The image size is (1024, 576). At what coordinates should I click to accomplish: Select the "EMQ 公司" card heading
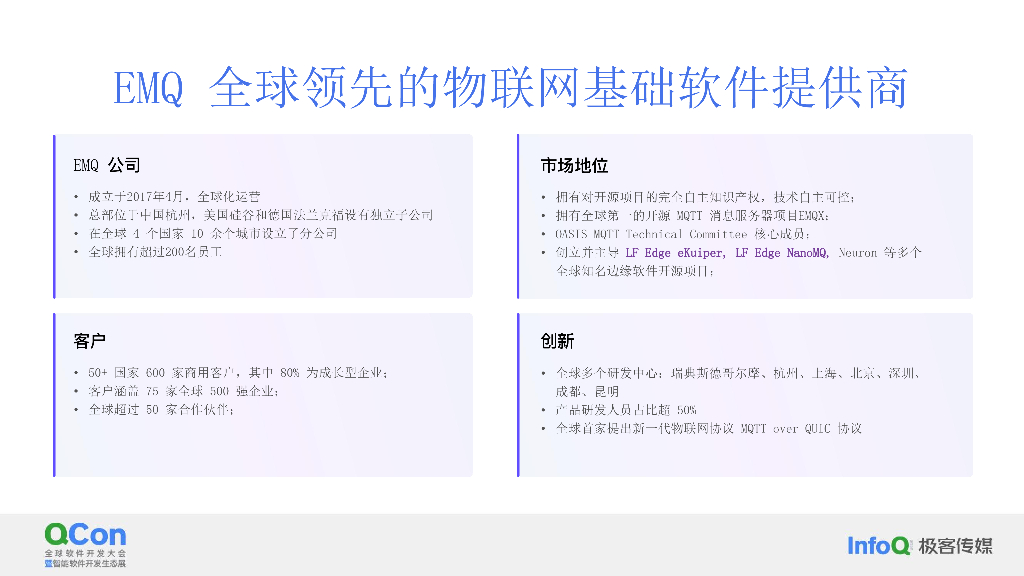106,165
